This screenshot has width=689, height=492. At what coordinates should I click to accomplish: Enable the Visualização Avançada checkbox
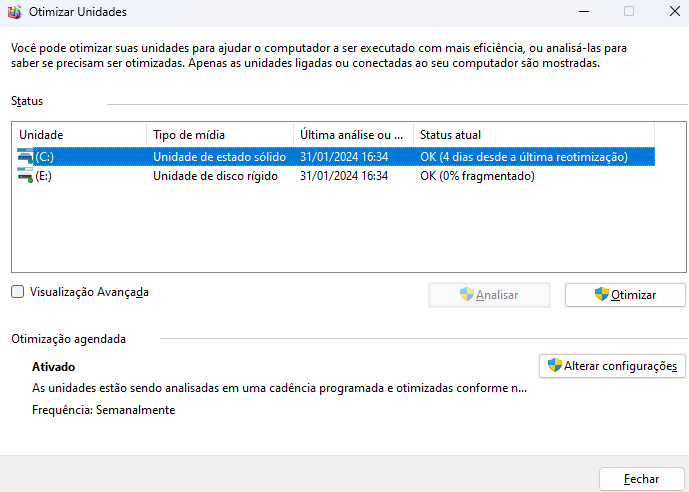[18, 292]
